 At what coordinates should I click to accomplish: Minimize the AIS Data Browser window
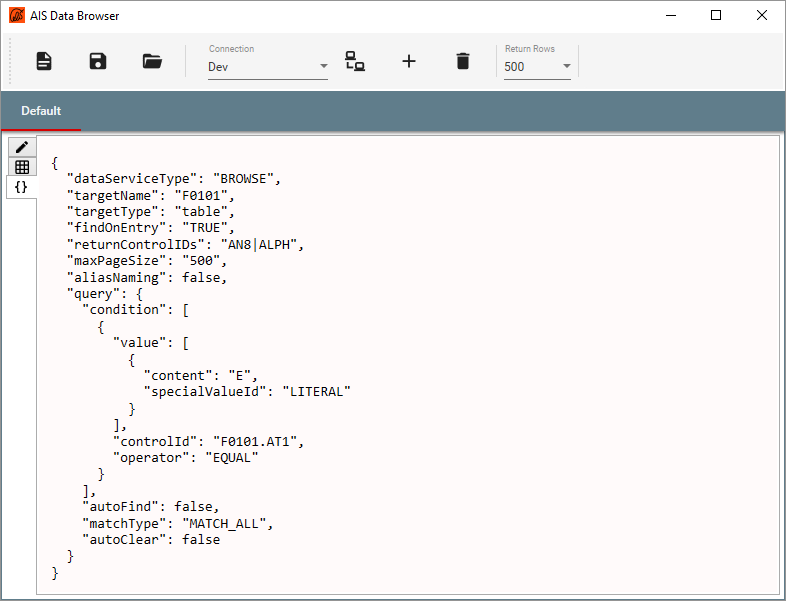pyautogui.click(x=670, y=15)
